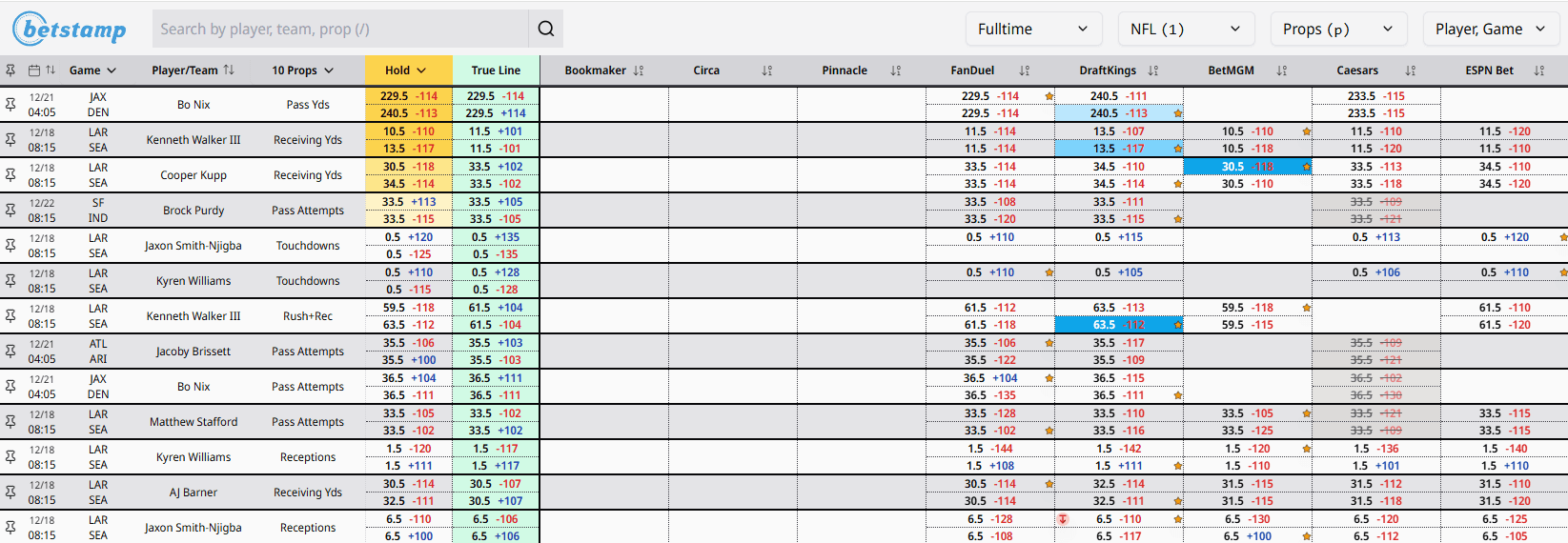Pin the AJ Barner Receiving Yds row

(x=10, y=493)
